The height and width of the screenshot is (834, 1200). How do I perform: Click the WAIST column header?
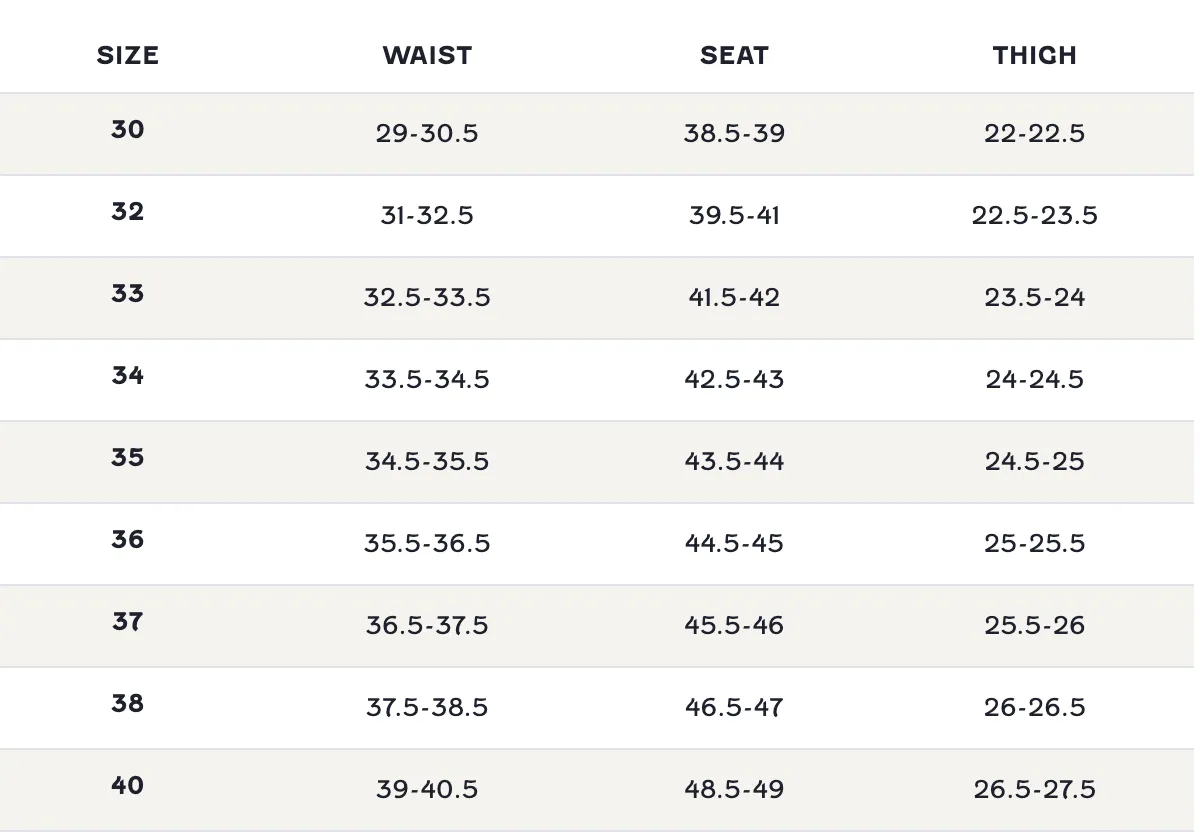(x=427, y=55)
